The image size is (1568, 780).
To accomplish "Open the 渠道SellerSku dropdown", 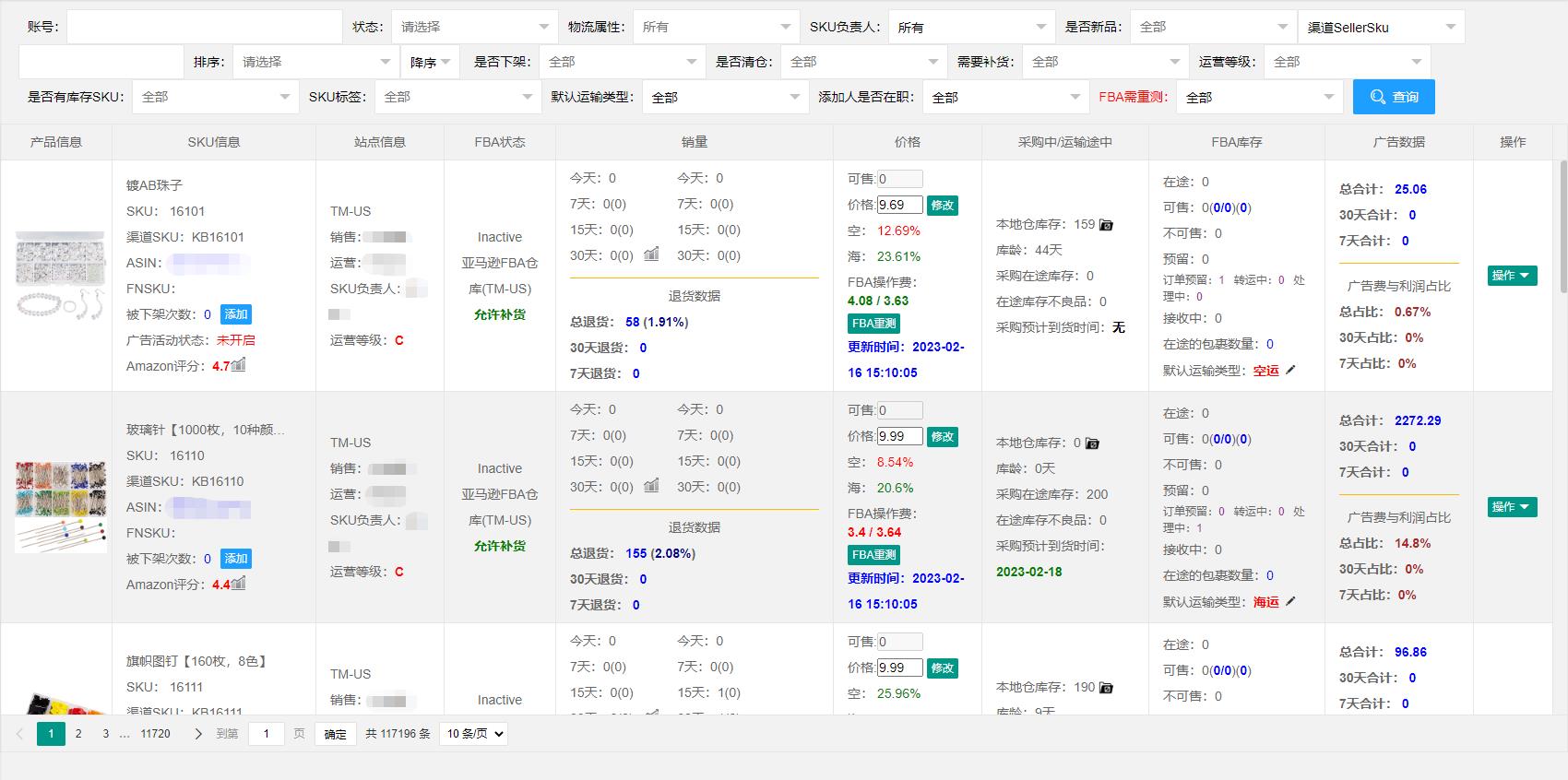I will [1381, 27].
